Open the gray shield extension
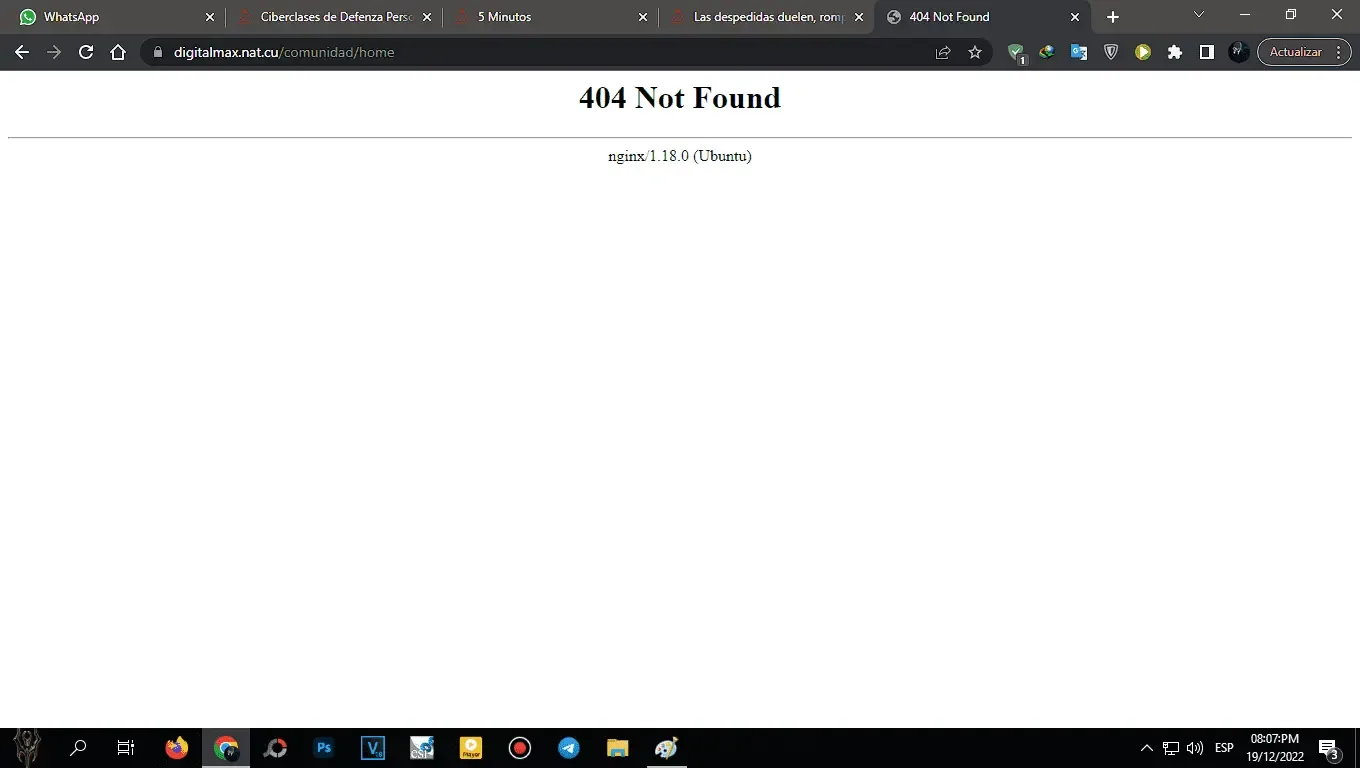 1111,52
